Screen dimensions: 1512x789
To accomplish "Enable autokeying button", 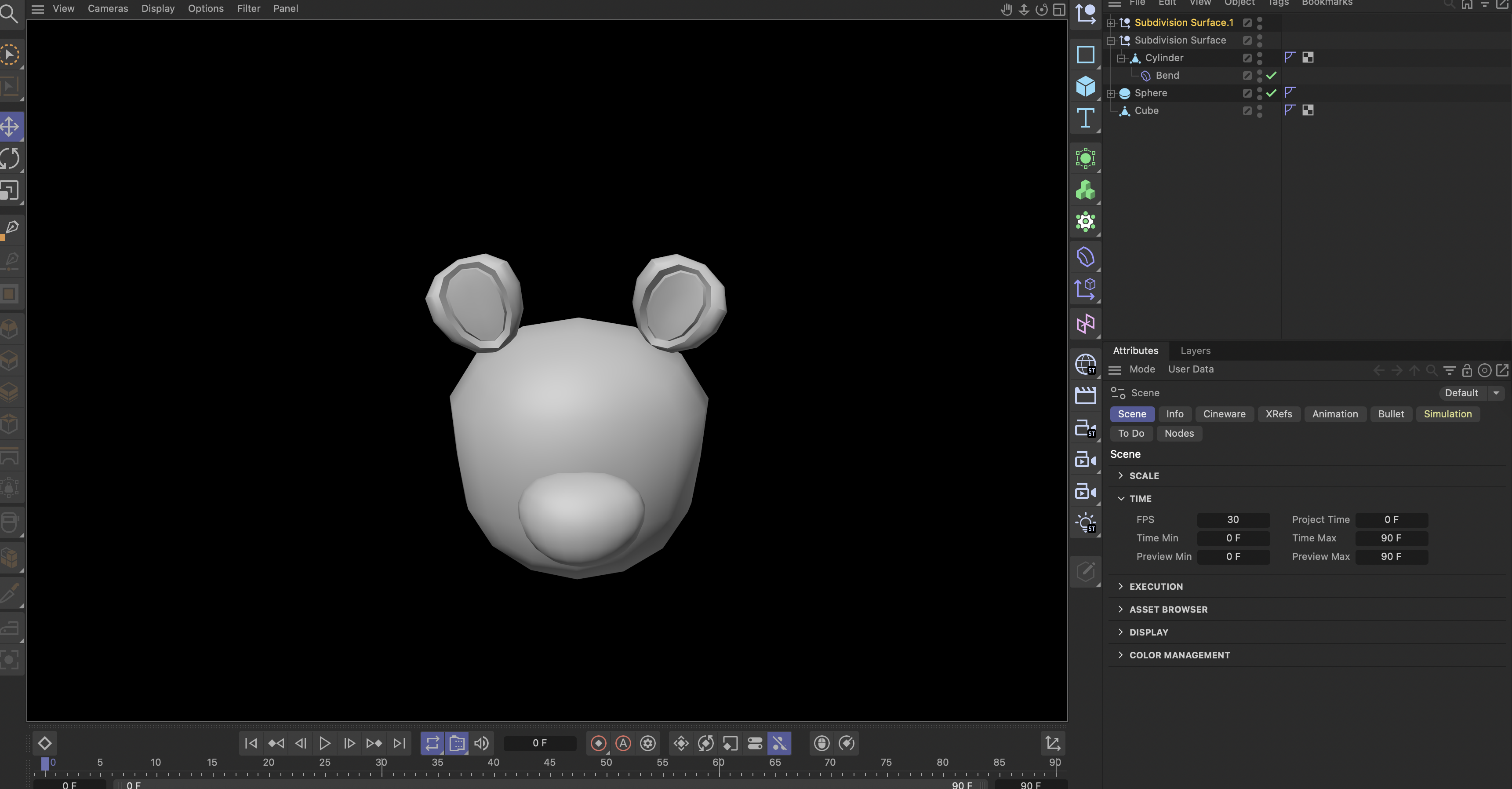I will point(623,743).
